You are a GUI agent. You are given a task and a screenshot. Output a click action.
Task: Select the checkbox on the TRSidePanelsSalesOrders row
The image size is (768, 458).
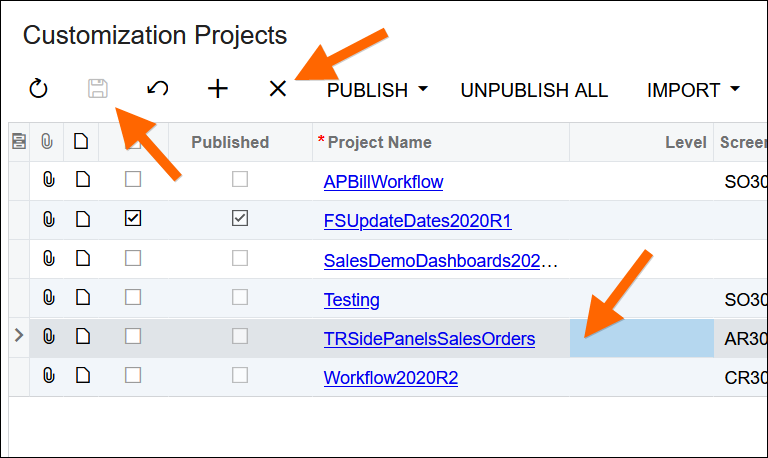[133, 337]
